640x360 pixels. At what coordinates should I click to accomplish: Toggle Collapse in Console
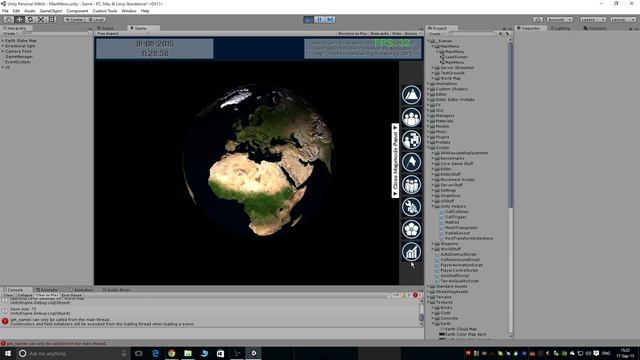point(24,295)
